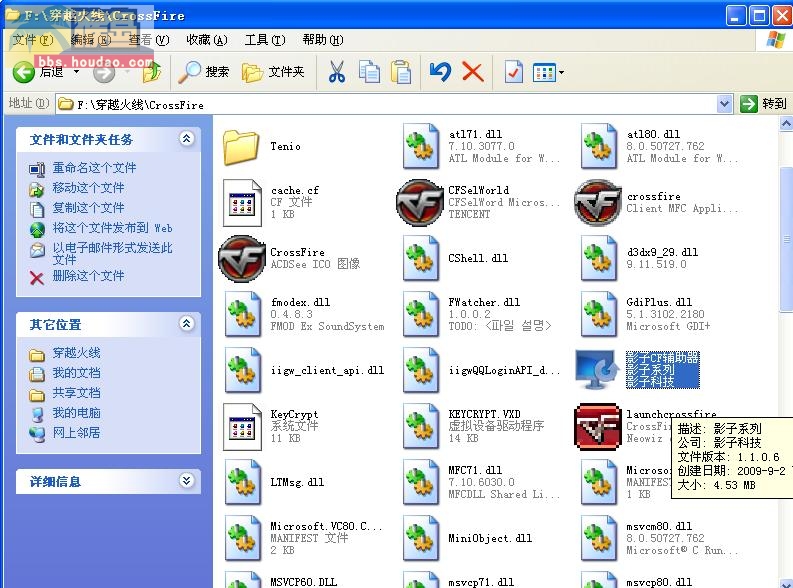Click 删除这个文件 task link
Image resolution: width=793 pixels, height=588 pixels.
89,276
